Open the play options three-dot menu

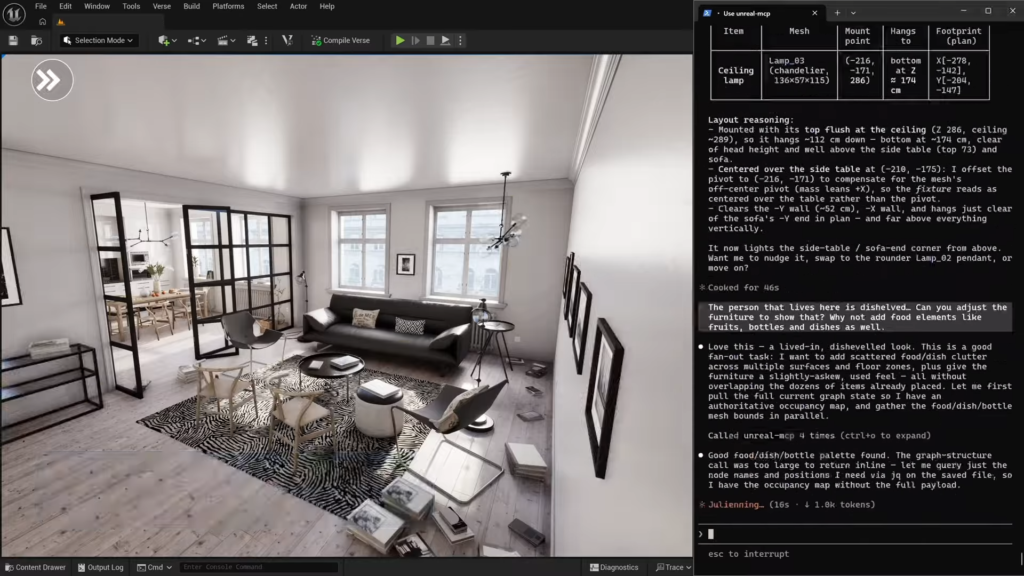460,40
